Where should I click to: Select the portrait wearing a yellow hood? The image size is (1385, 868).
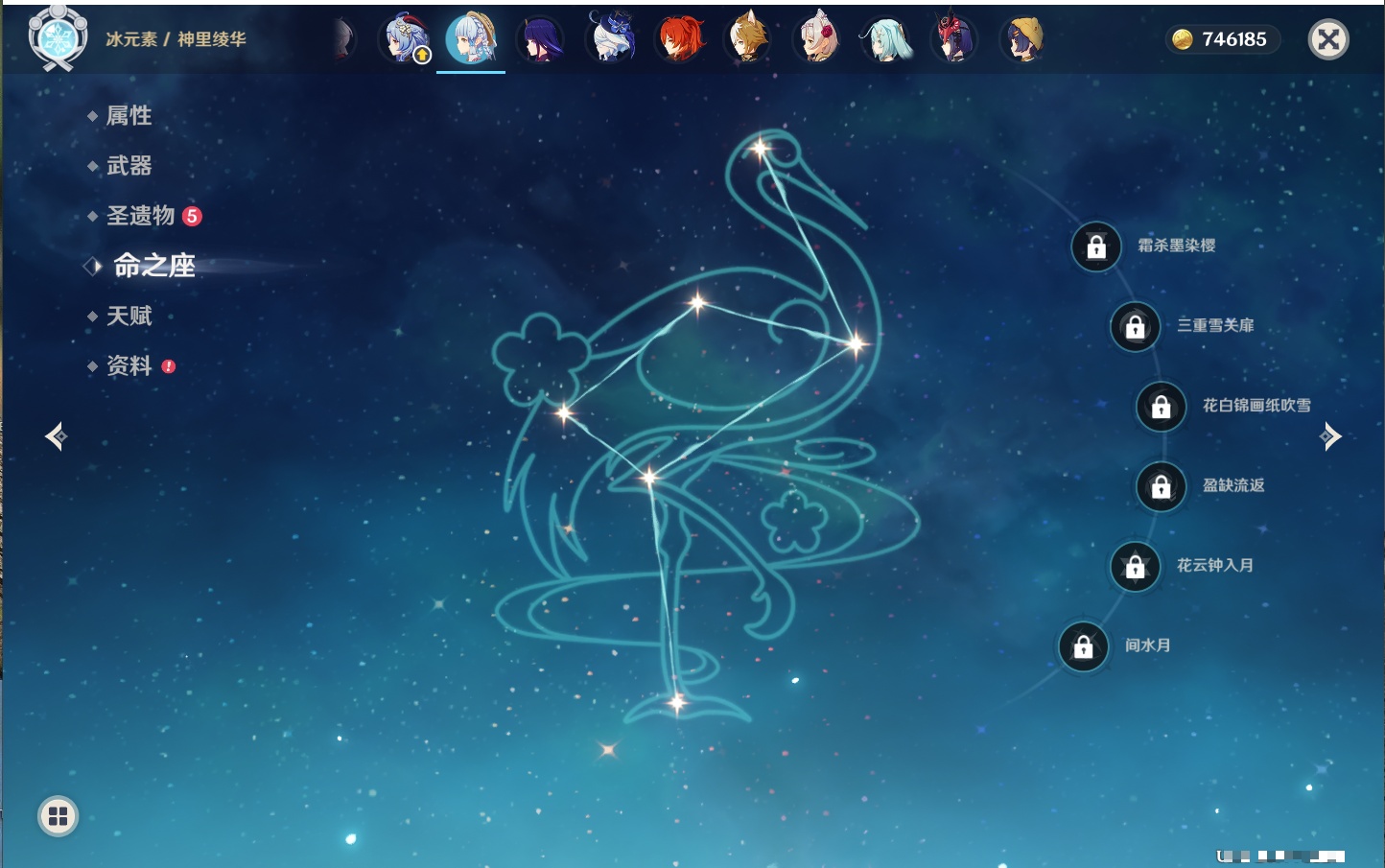[x=1023, y=39]
